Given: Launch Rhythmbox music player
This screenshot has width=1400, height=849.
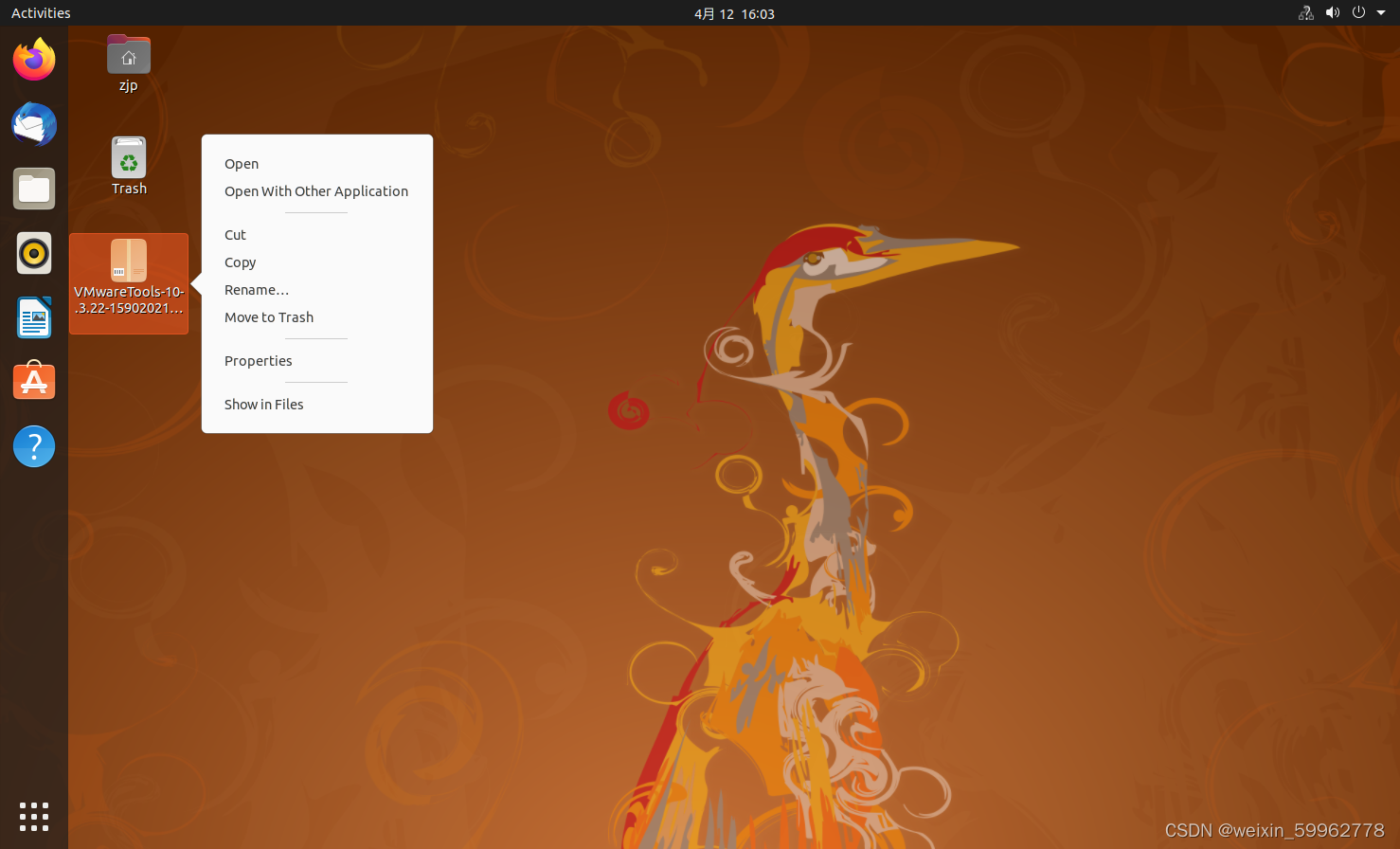Looking at the screenshot, I should click(x=34, y=253).
